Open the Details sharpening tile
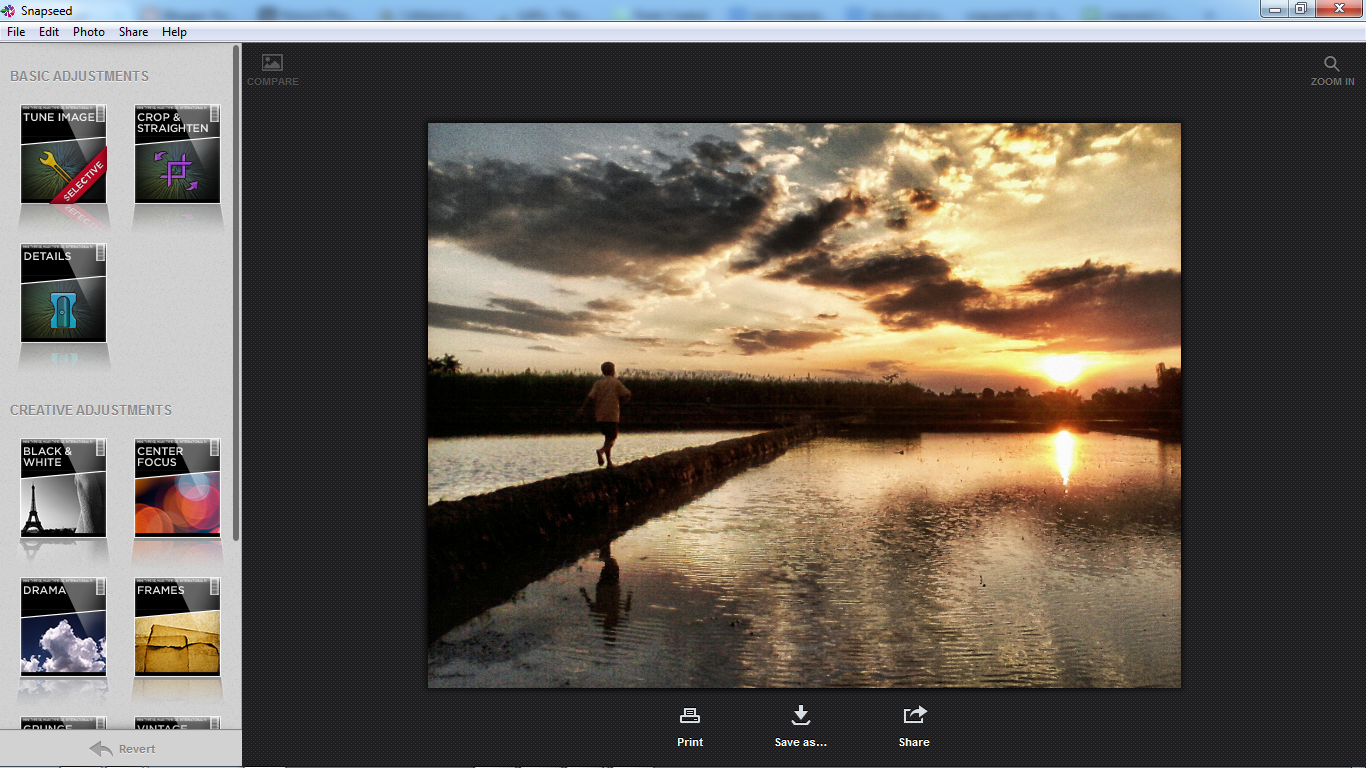This screenshot has height=768, width=1366. coord(63,294)
